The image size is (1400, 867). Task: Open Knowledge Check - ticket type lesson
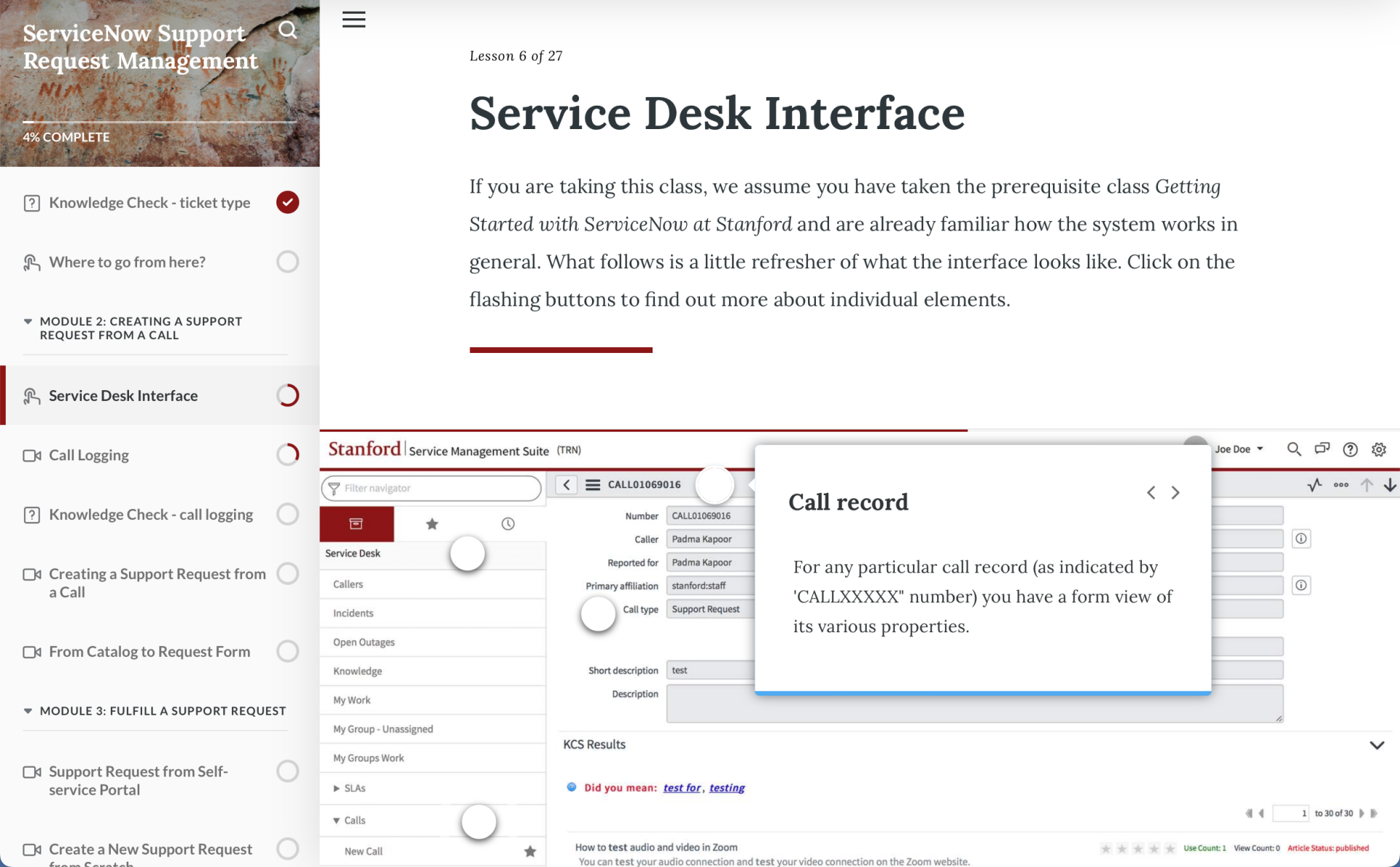click(149, 203)
